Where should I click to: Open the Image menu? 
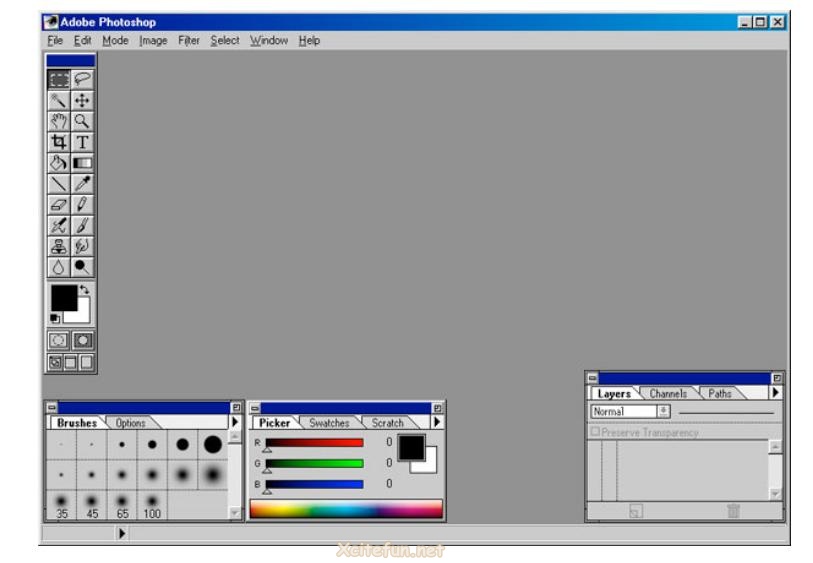[153, 40]
